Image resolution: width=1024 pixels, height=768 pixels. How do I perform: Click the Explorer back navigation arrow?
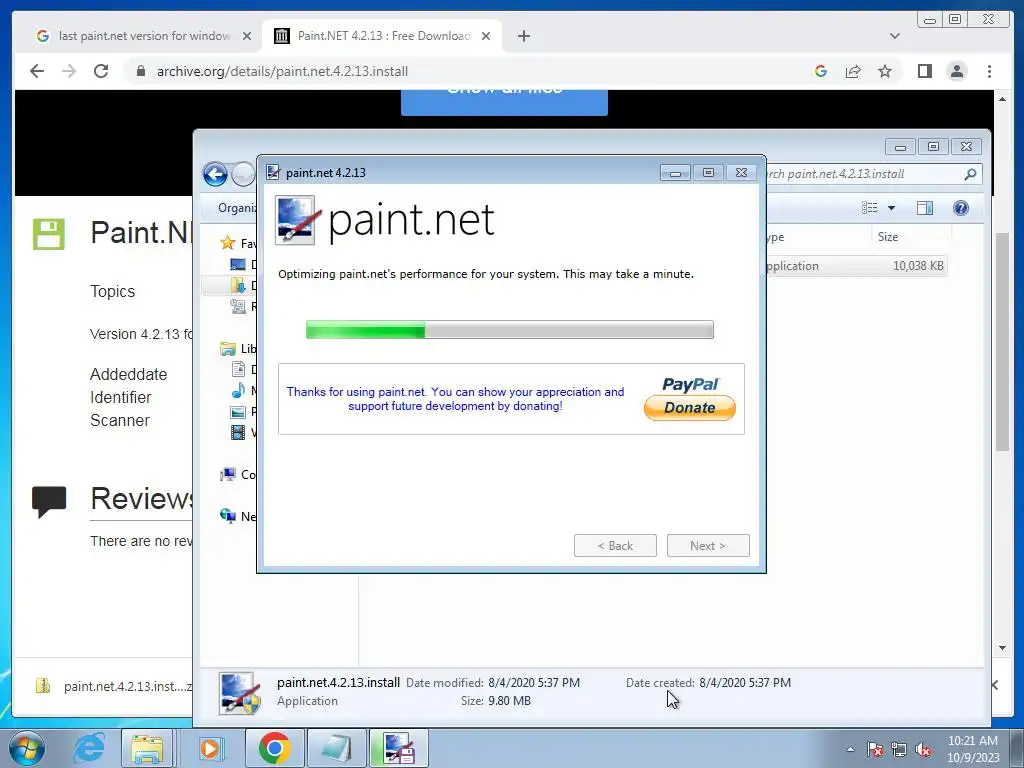(215, 174)
